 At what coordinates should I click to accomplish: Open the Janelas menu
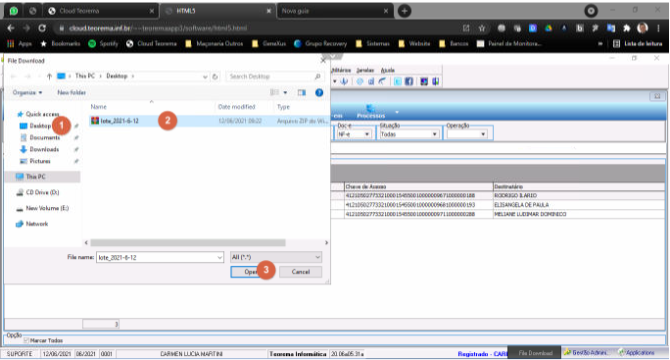click(x=365, y=70)
